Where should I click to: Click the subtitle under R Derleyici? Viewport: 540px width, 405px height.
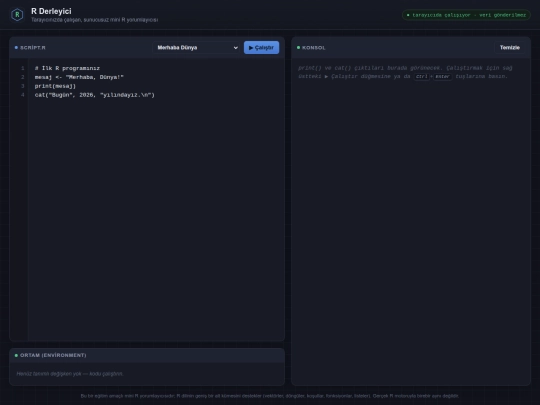pos(95,20)
